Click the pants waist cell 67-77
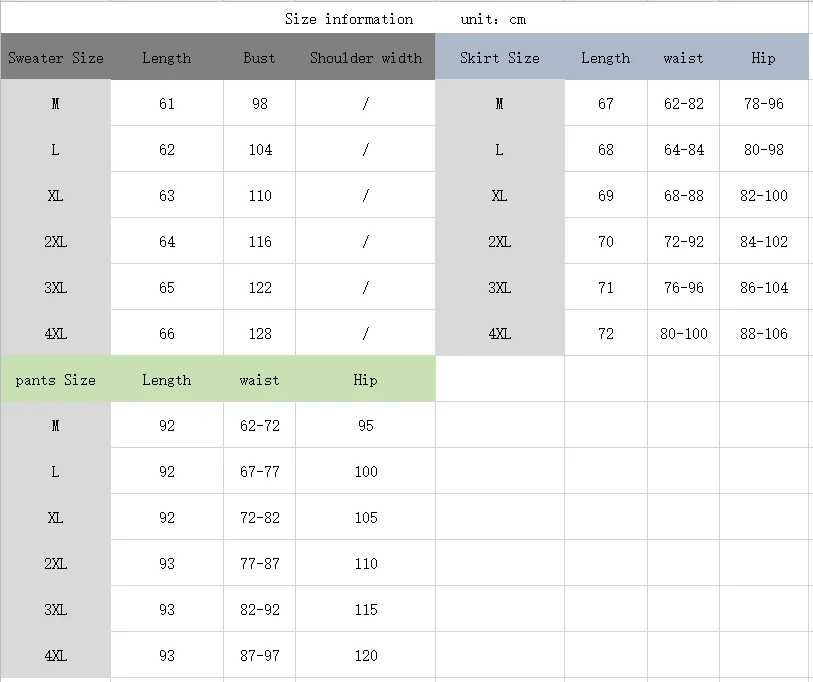The image size is (813, 682). (x=259, y=471)
